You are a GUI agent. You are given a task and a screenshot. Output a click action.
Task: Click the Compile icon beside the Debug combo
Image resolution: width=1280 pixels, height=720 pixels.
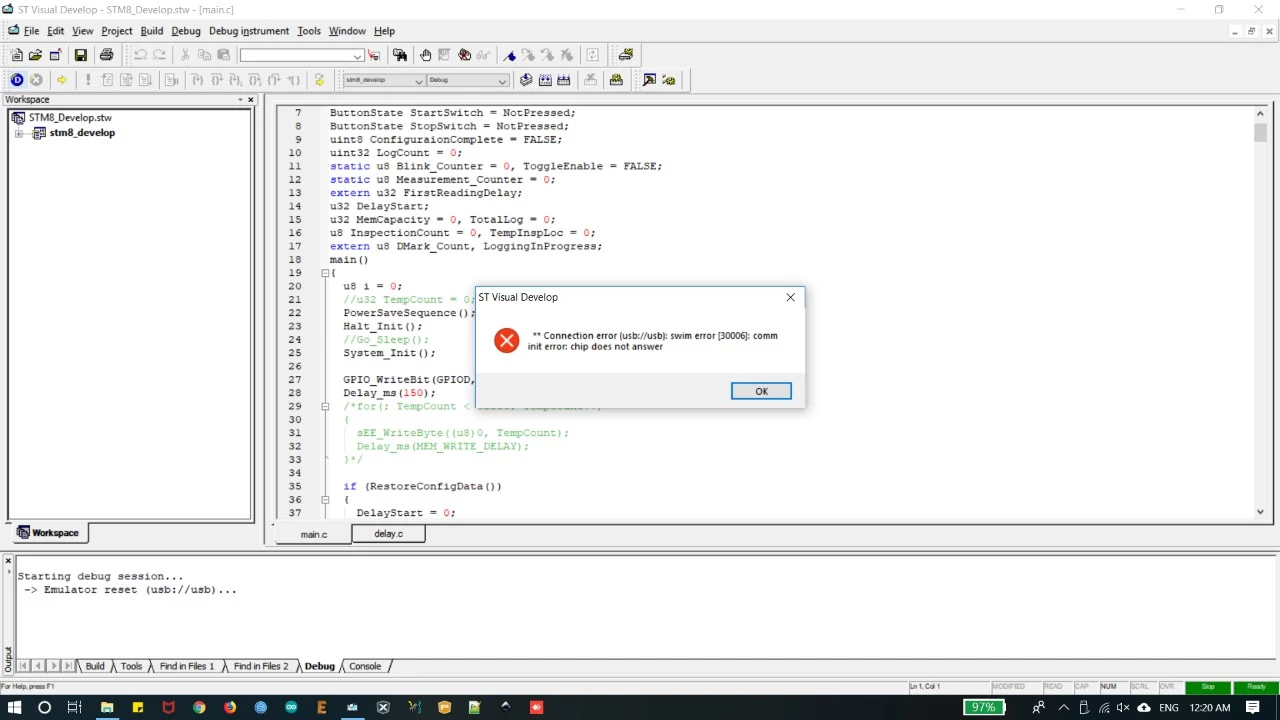tap(526, 80)
